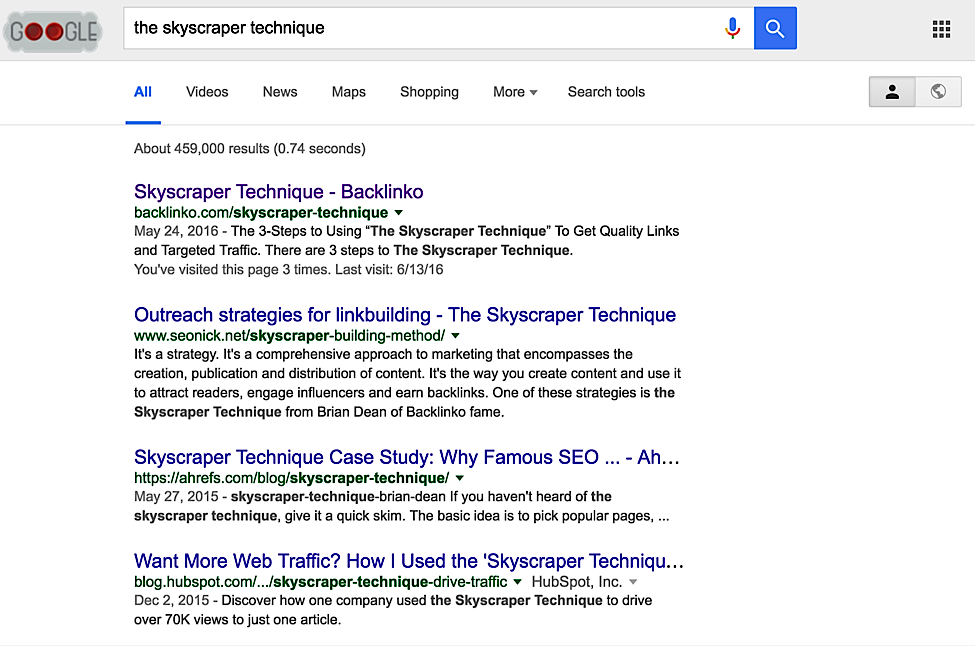
Task: Click the www.seonick.net/skyscraper-building-method/ URL text
Action: point(289,336)
